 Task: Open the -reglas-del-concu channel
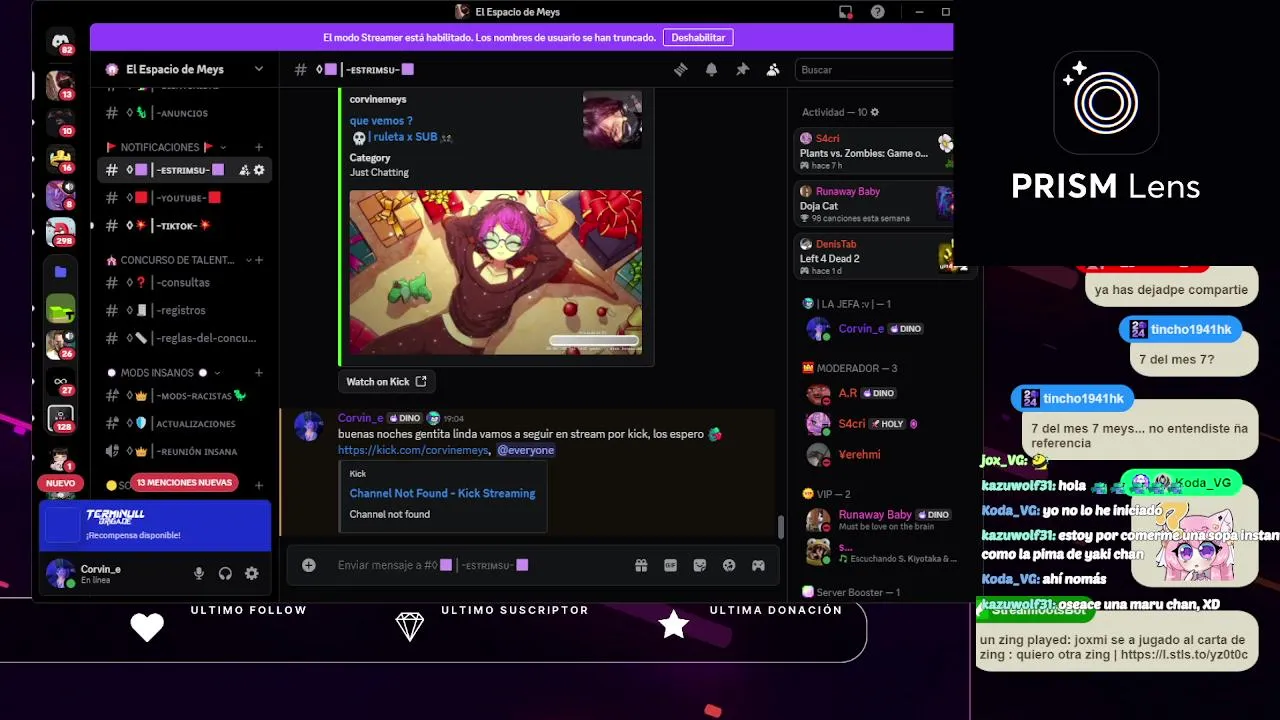(x=184, y=338)
